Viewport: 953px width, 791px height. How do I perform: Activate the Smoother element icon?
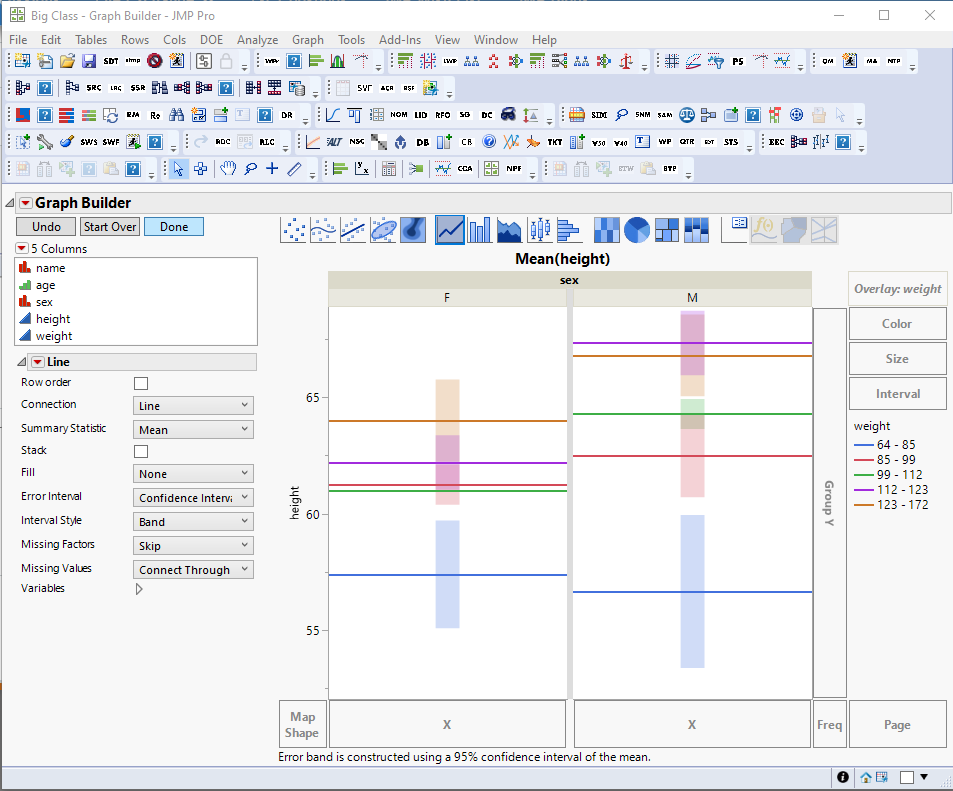pos(323,230)
